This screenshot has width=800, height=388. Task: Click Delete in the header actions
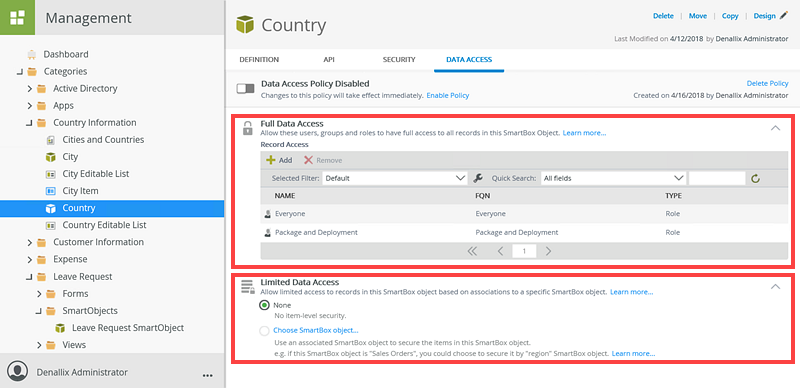click(x=663, y=16)
